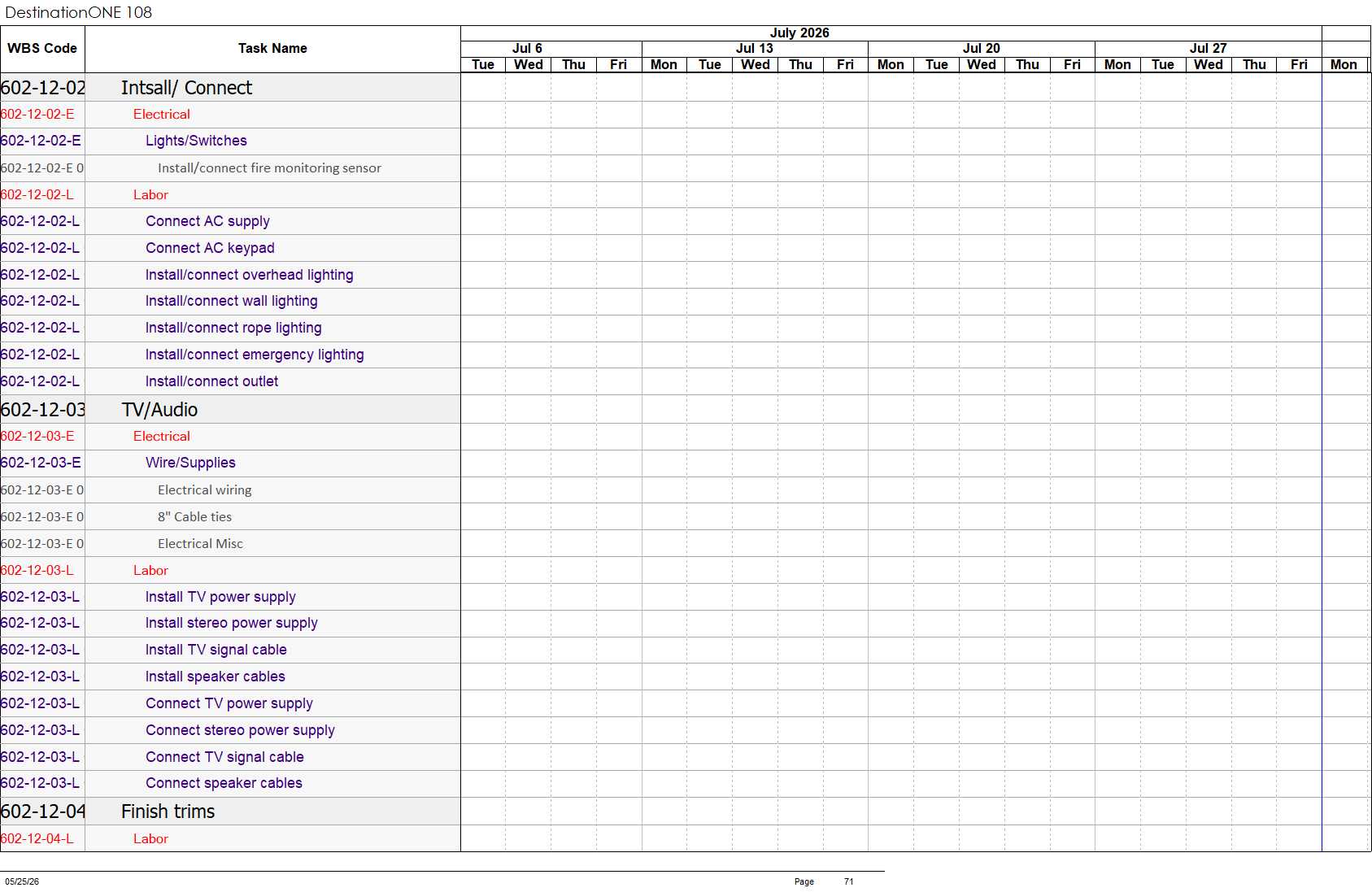Select 'Connect AC keypad' task
1372x892 pixels.
210,248
